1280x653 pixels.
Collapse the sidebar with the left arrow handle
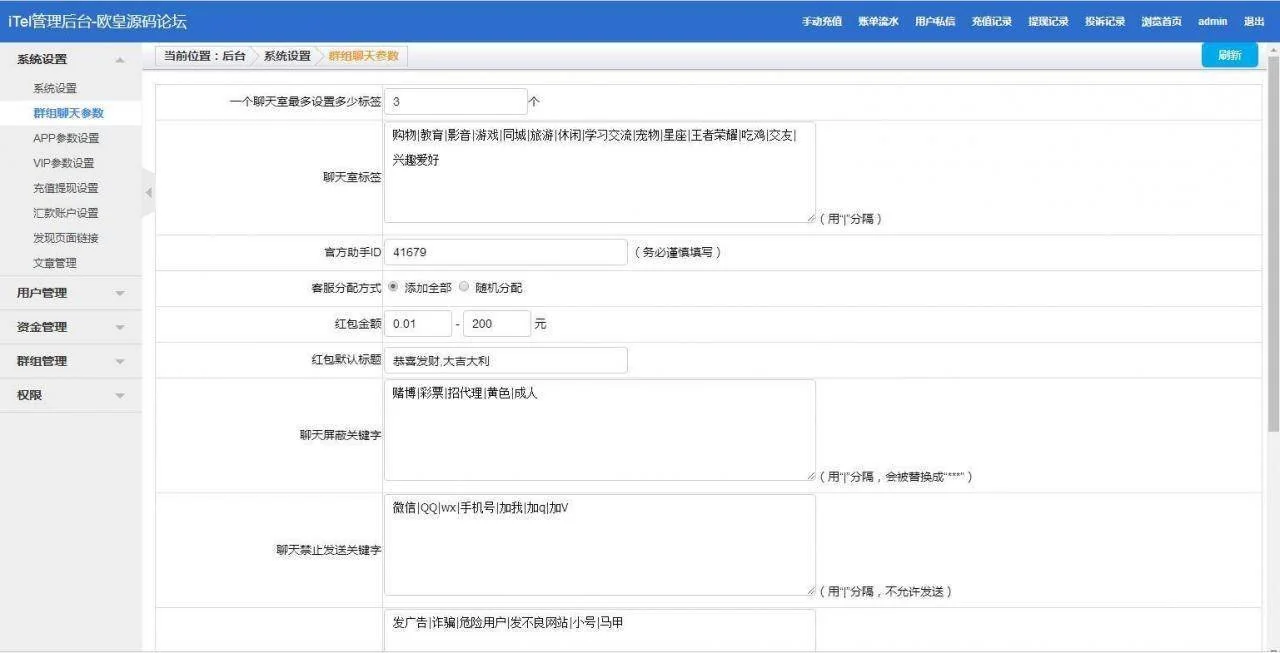148,191
